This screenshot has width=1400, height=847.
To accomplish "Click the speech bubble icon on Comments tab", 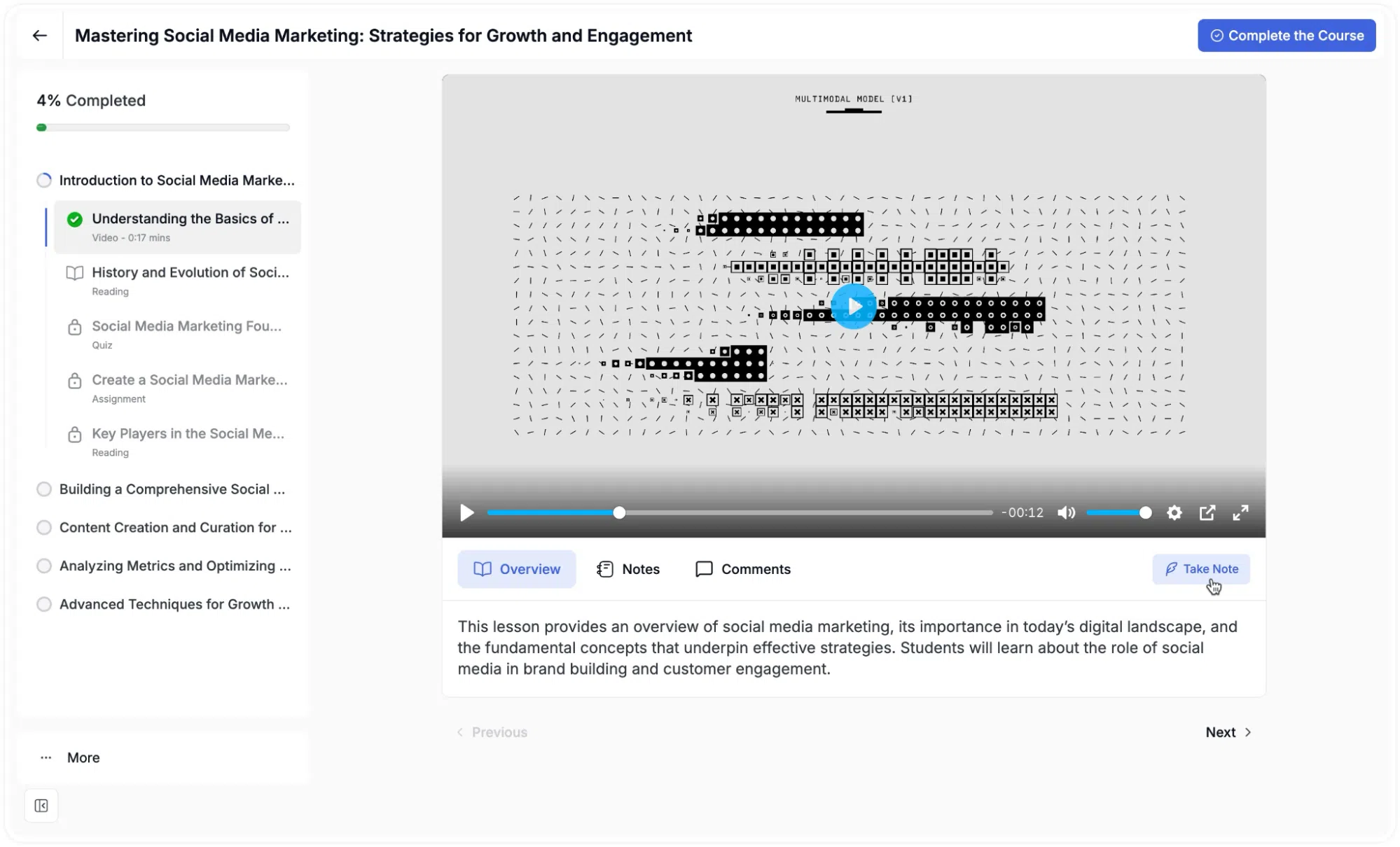I will point(703,568).
